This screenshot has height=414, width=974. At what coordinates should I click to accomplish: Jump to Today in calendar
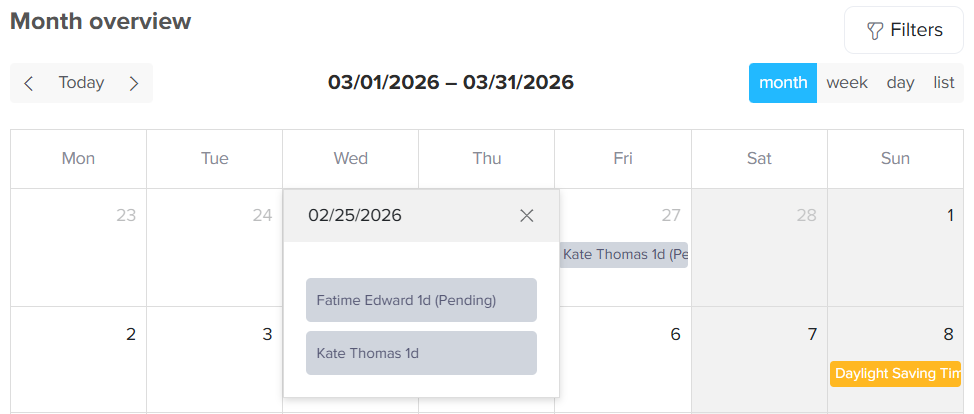(81, 83)
